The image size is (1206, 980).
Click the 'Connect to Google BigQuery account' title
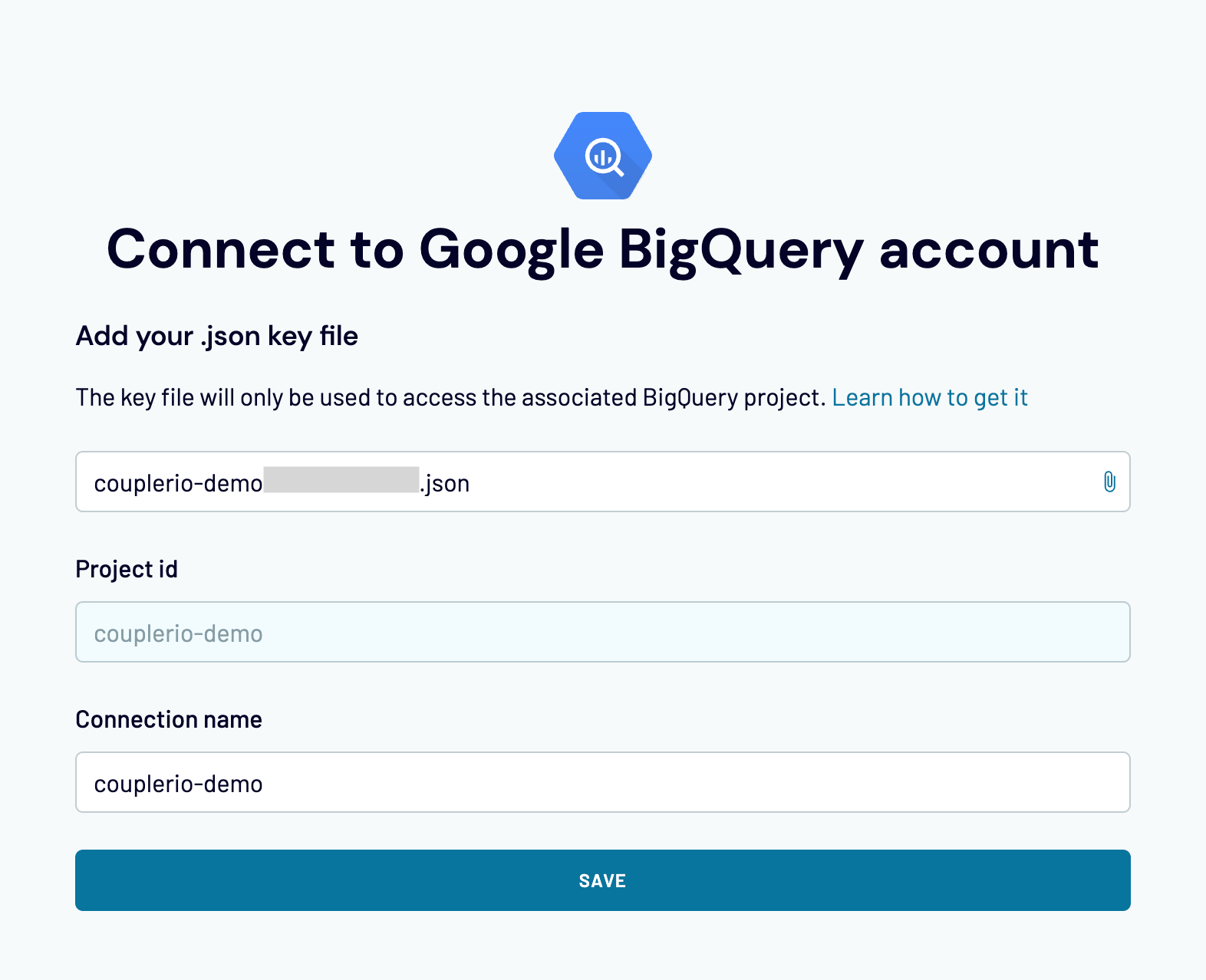[x=603, y=250]
